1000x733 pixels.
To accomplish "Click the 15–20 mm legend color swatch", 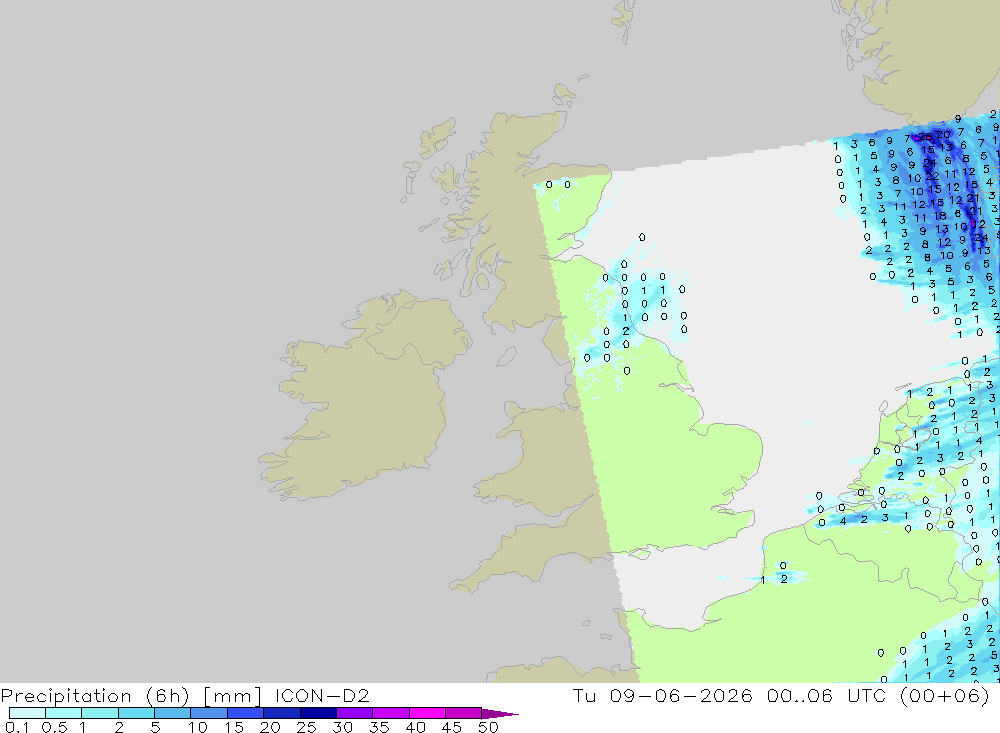I will [x=245, y=713].
